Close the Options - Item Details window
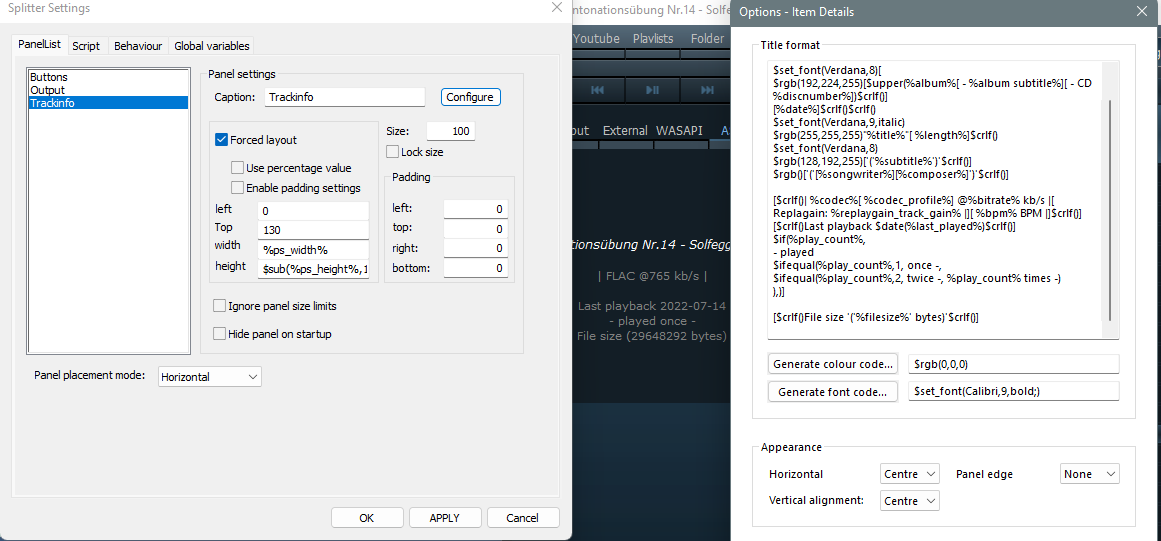This screenshot has width=1161, height=541. pyautogui.click(x=1141, y=11)
